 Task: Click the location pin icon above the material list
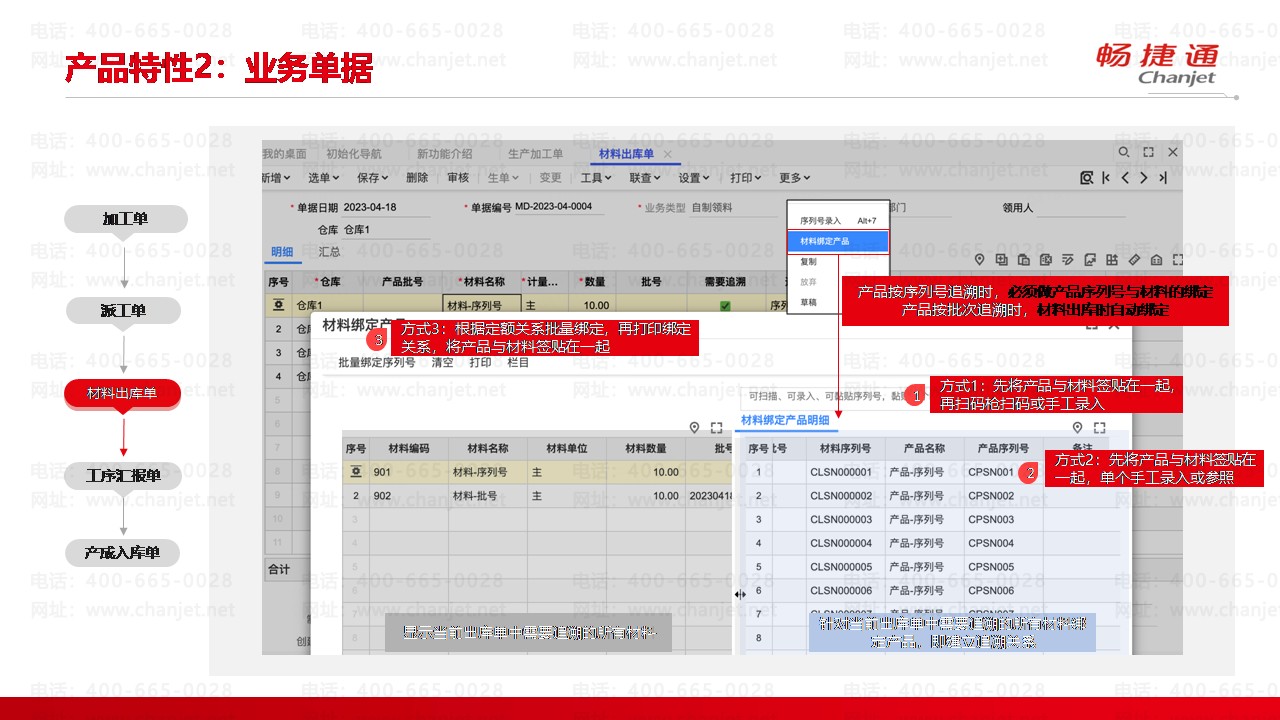695,428
